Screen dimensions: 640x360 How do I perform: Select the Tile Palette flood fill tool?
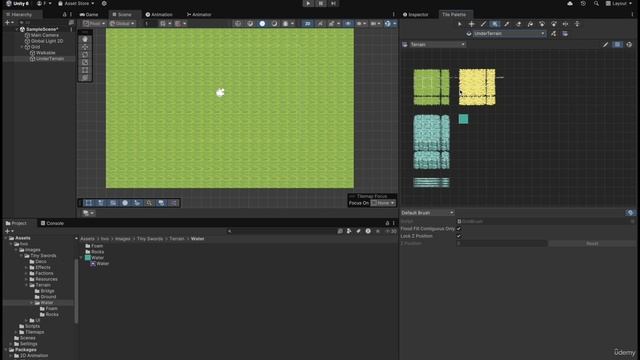[530, 24]
